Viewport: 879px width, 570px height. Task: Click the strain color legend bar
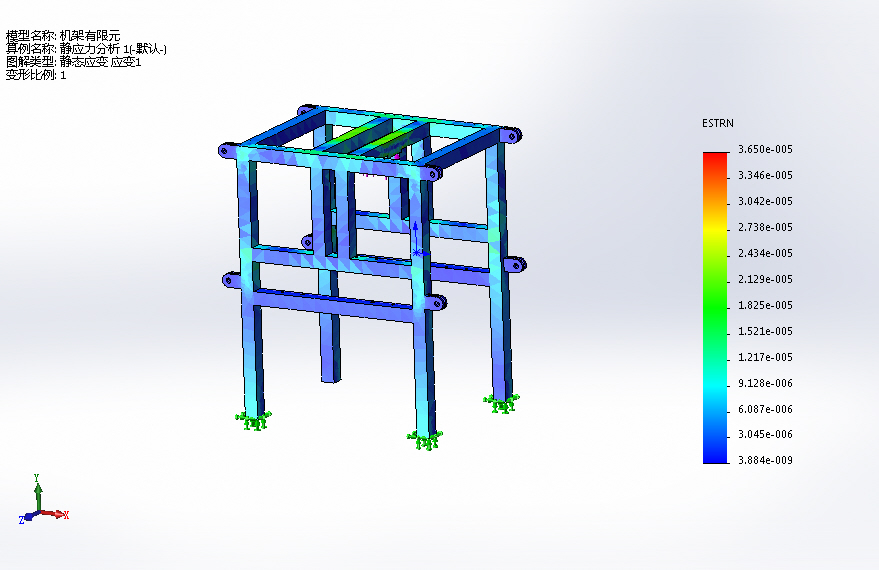tap(715, 308)
